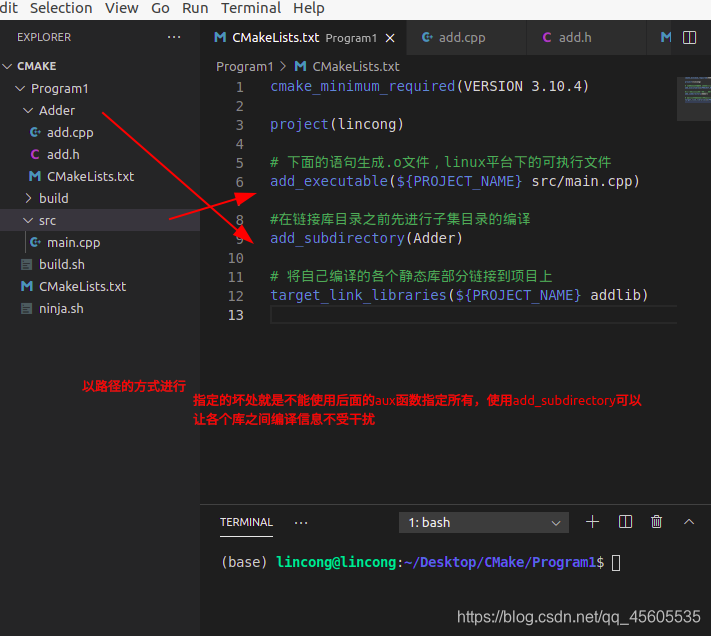
Task: Open the Terminal menu
Action: coord(251,8)
